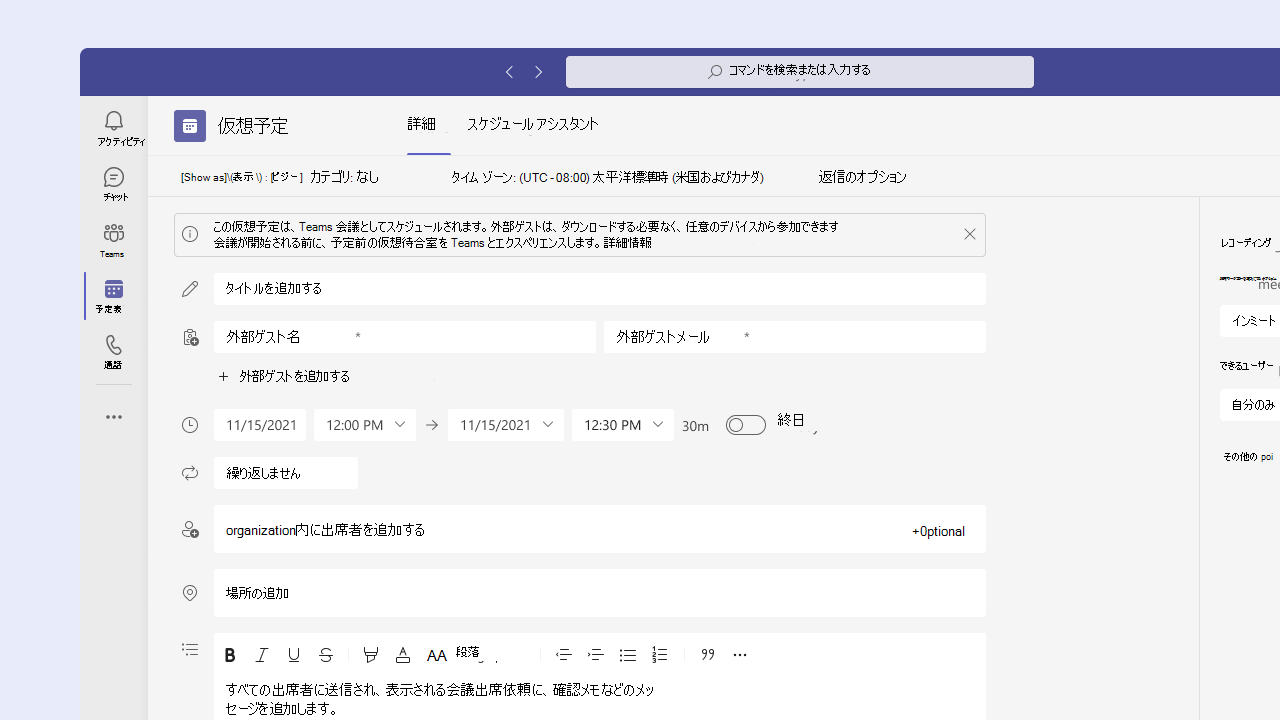This screenshot has height=720, width=1280.
Task: Switch to the Scheduling Assistant tab
Action: click(x=532, y=124)
